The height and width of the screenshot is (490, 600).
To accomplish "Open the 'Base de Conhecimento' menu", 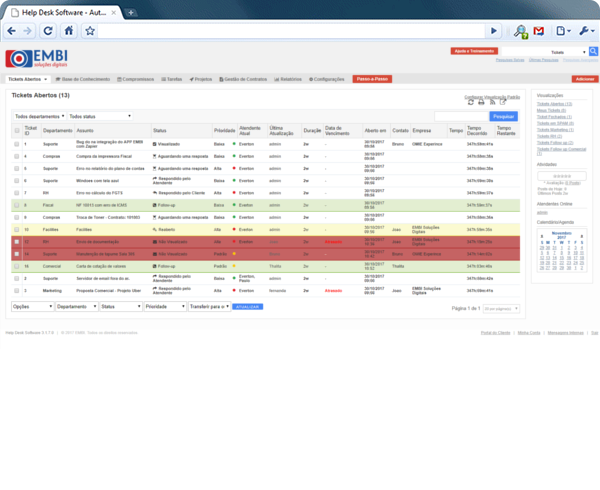I will click(83, 78).
